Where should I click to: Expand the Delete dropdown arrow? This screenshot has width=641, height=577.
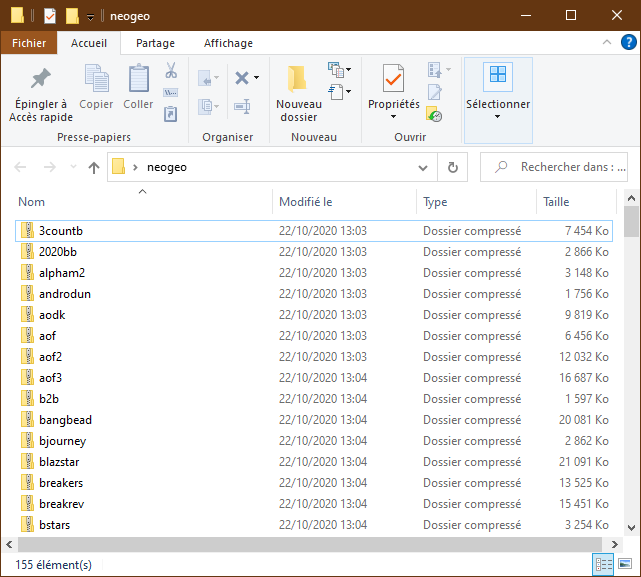point(257,78)
